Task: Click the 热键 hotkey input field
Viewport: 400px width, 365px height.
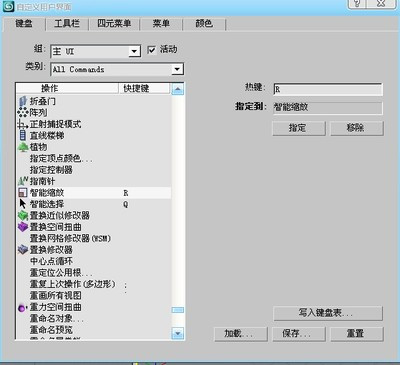Action: (328, 89)
